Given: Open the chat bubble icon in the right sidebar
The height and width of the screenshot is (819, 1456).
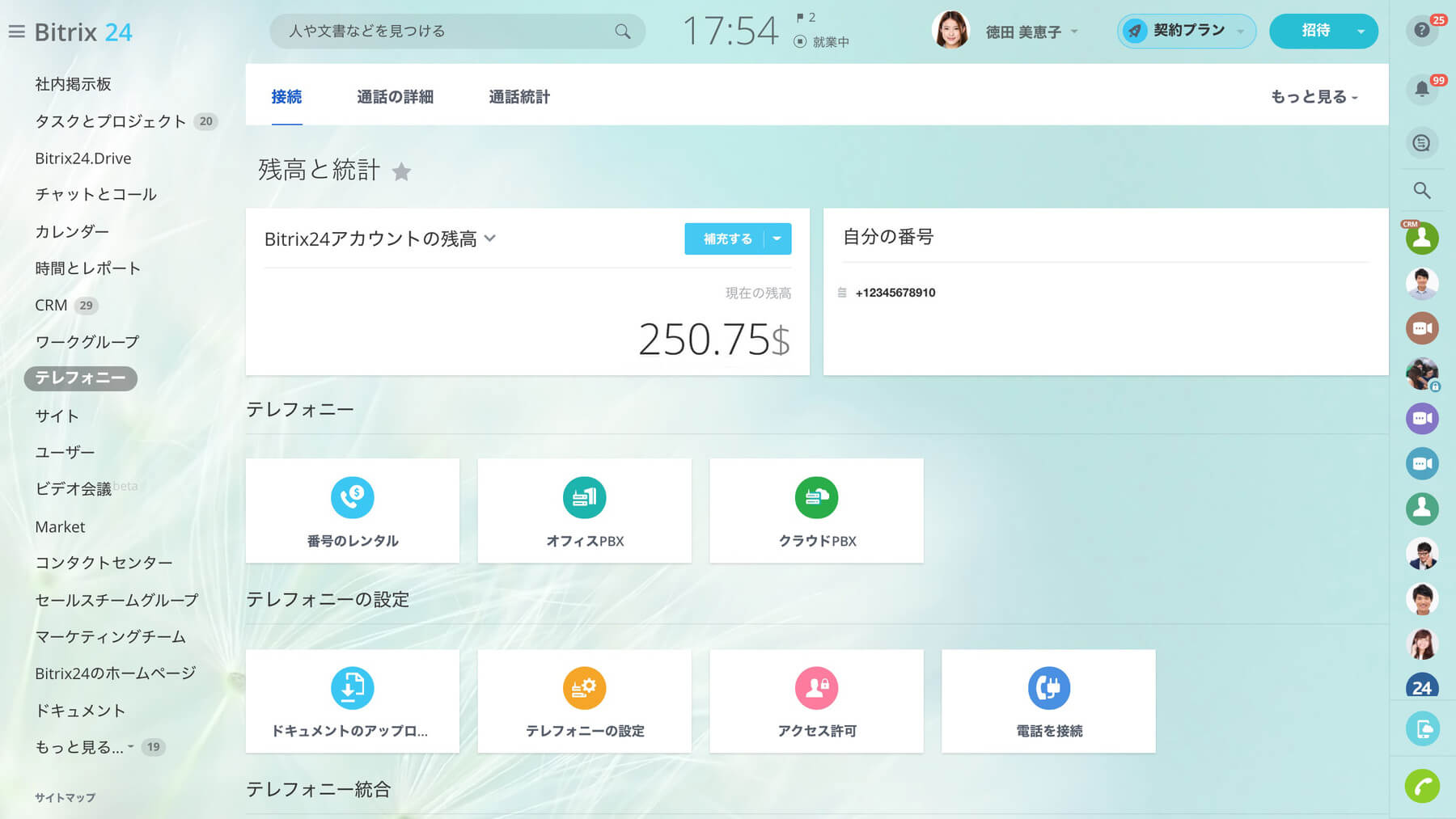Looking at the screenshot, I should [x=1421, y=143].
